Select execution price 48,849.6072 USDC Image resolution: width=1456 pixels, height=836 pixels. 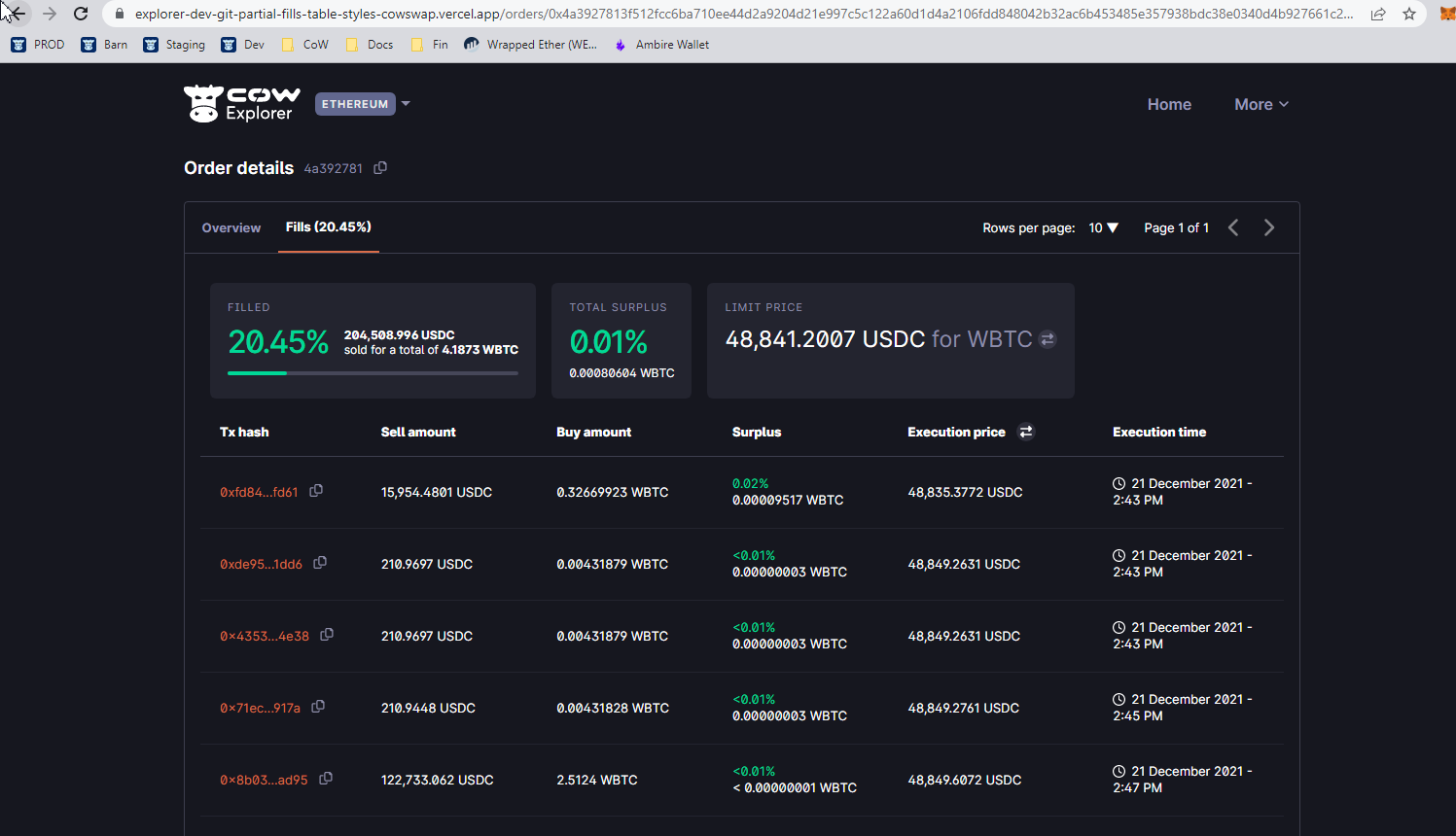click(x=965, y=780)
